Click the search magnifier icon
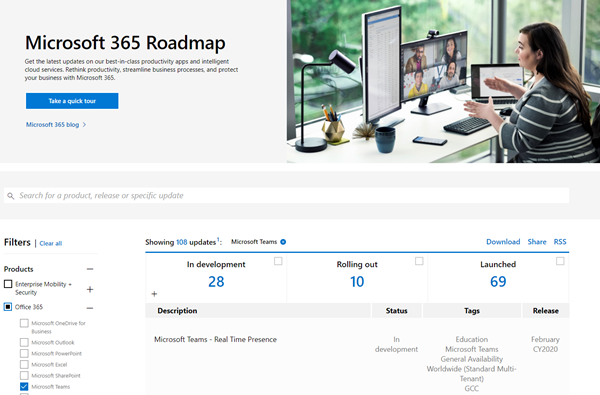The width and height of the screenshot is (600, 395). 11,196
